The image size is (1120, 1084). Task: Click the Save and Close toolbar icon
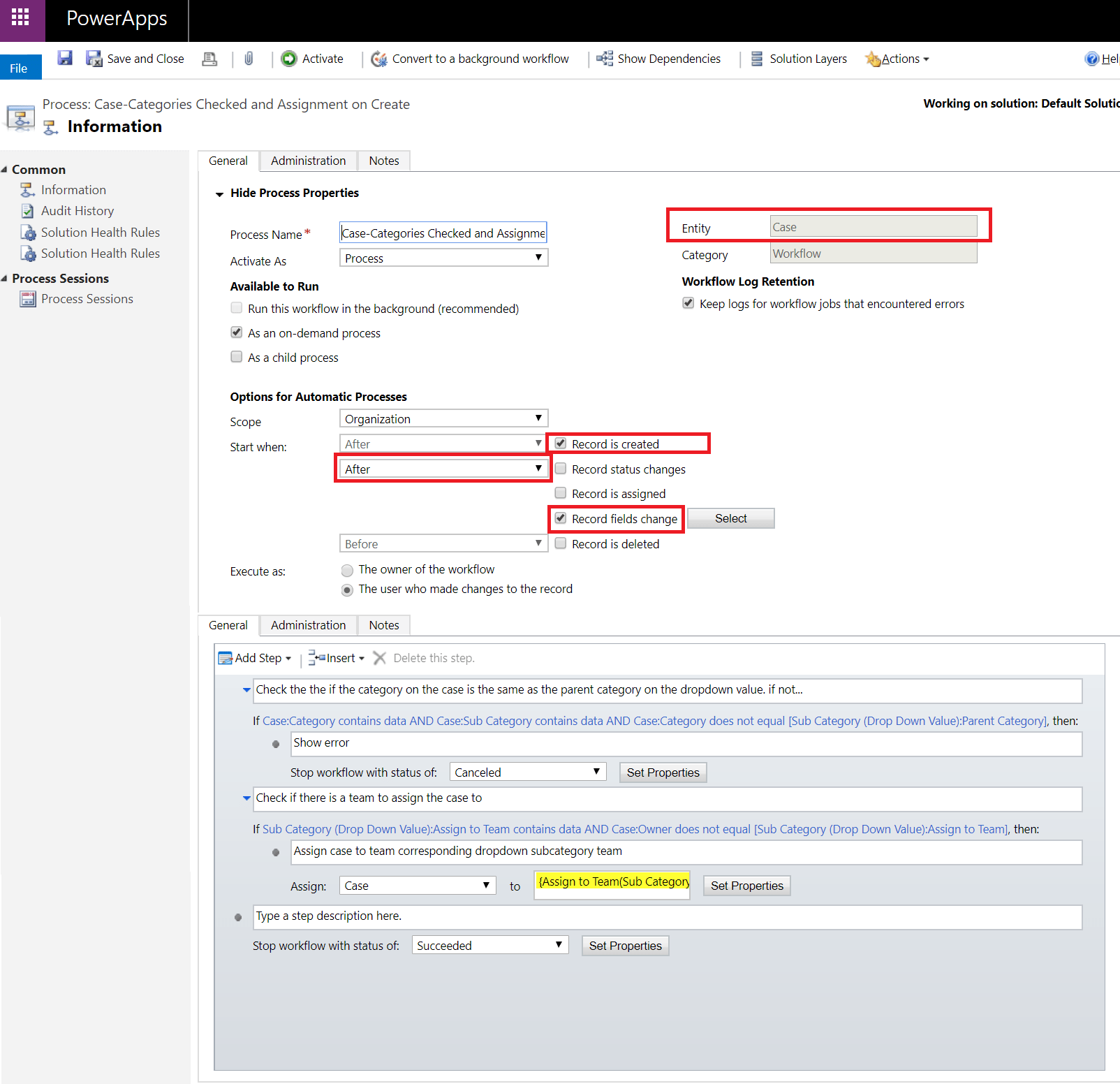(x=94, y=59)
